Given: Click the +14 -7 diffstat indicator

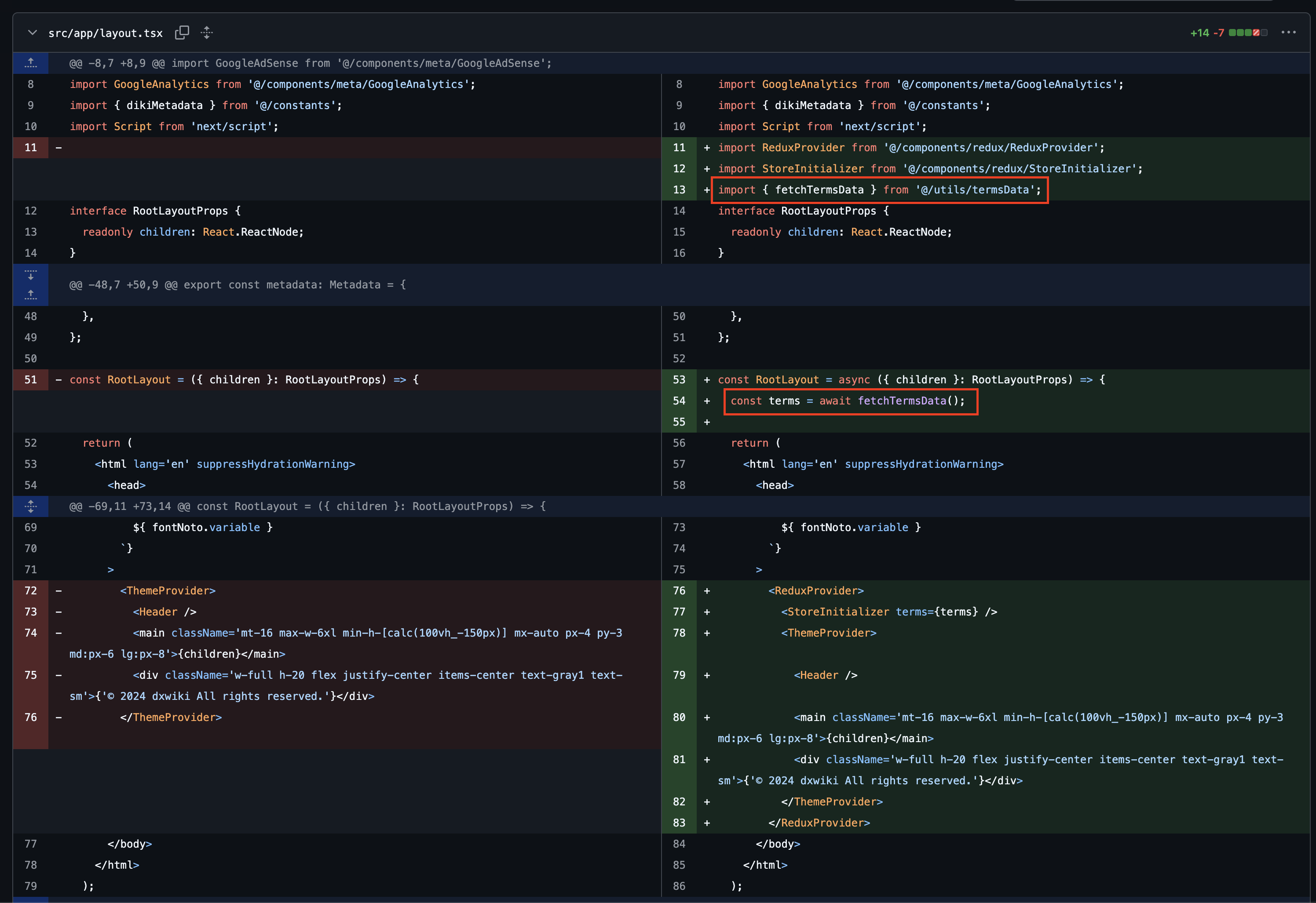Looking at the screenshot, I should (1207, 33).
